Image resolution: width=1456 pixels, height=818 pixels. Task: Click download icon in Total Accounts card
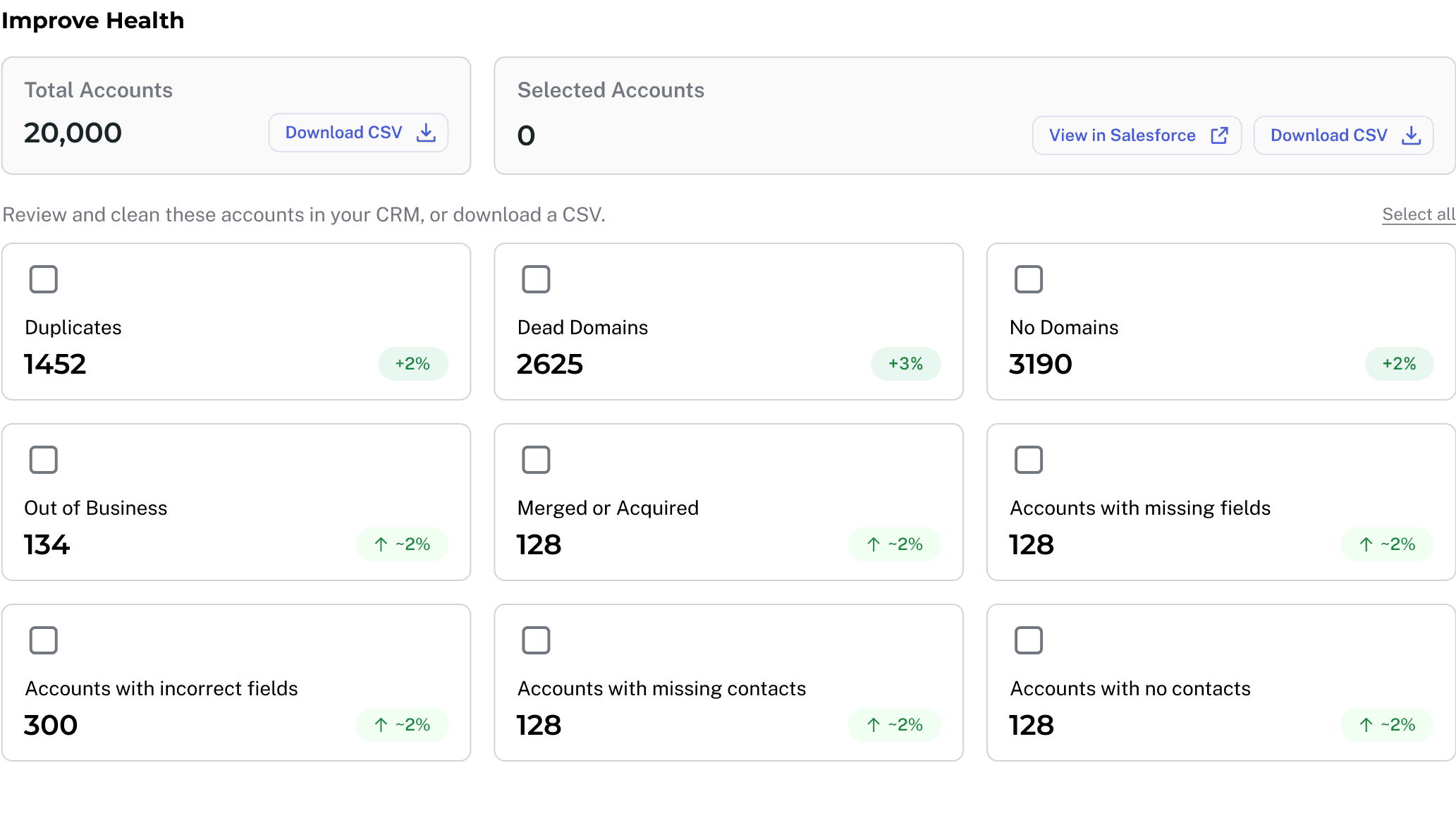(426, 133)
